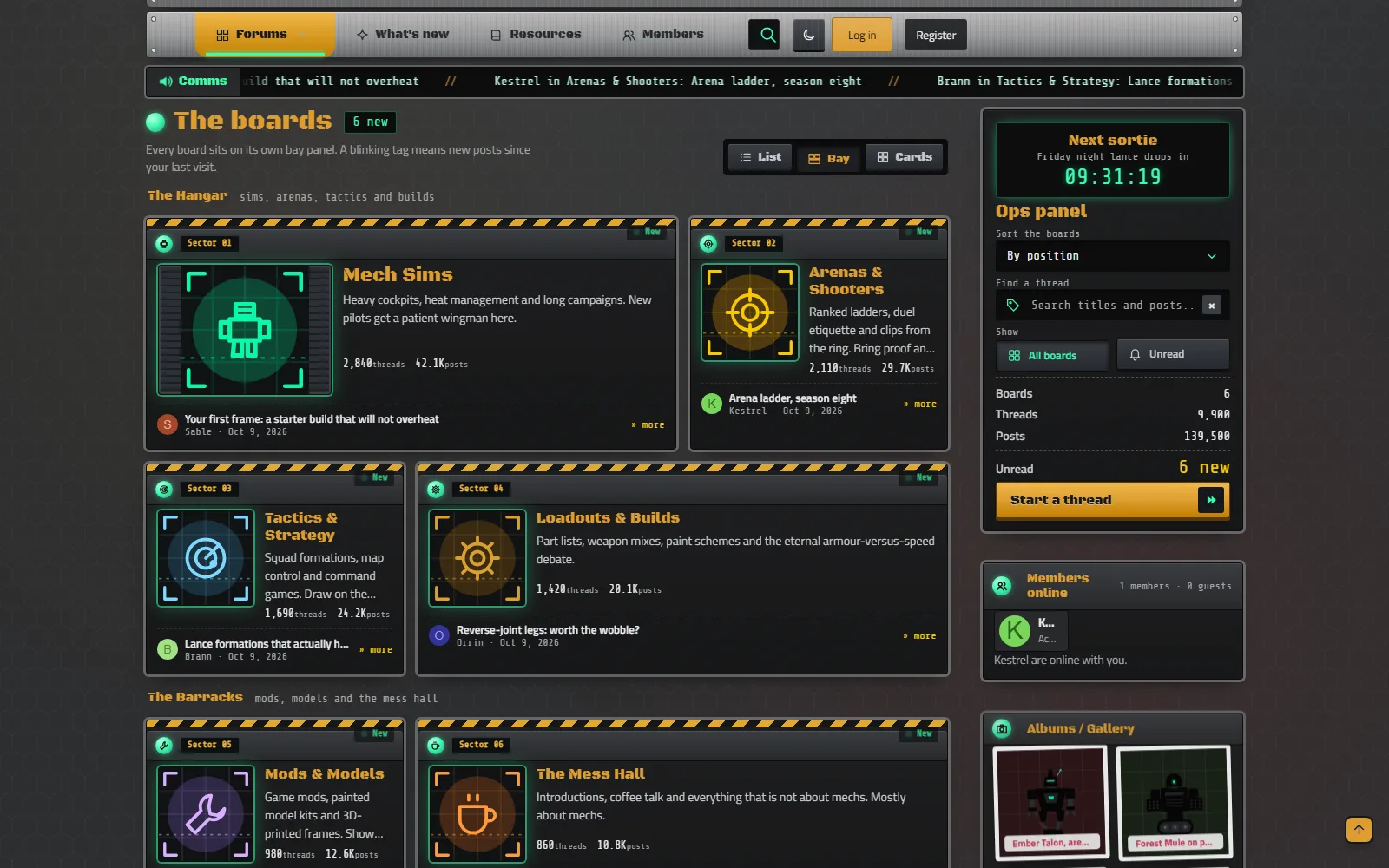Click Start a thread button

(1113, 501)
